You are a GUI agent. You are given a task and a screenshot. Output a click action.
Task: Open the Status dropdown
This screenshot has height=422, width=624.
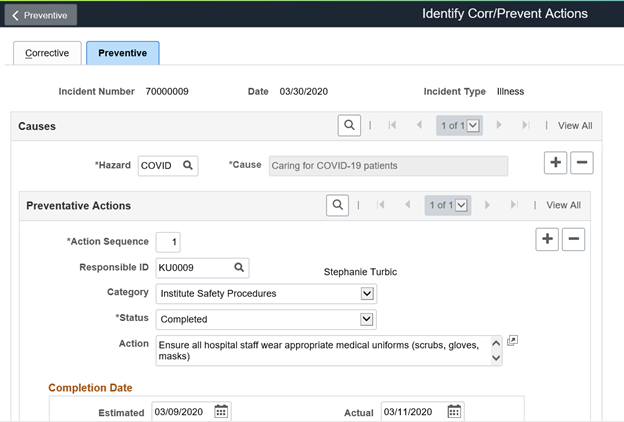pos(367,319)
